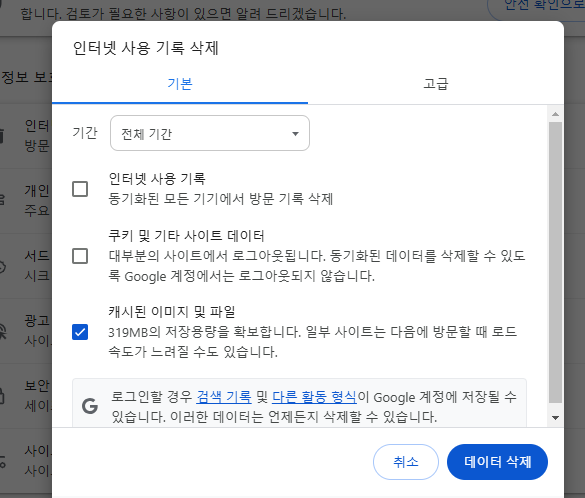Open the 고급 tab
585x498 pixels.
tap(435, 84)
